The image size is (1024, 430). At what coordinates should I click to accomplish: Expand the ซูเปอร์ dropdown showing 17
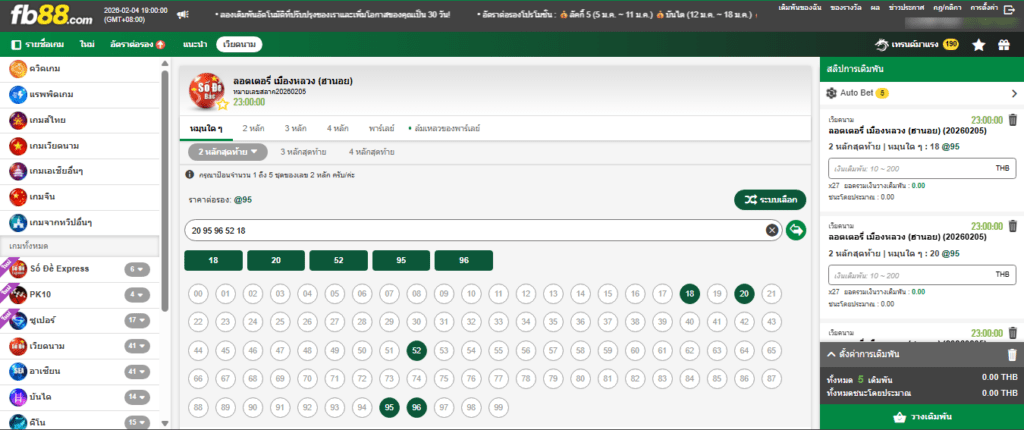click(137, 320)
